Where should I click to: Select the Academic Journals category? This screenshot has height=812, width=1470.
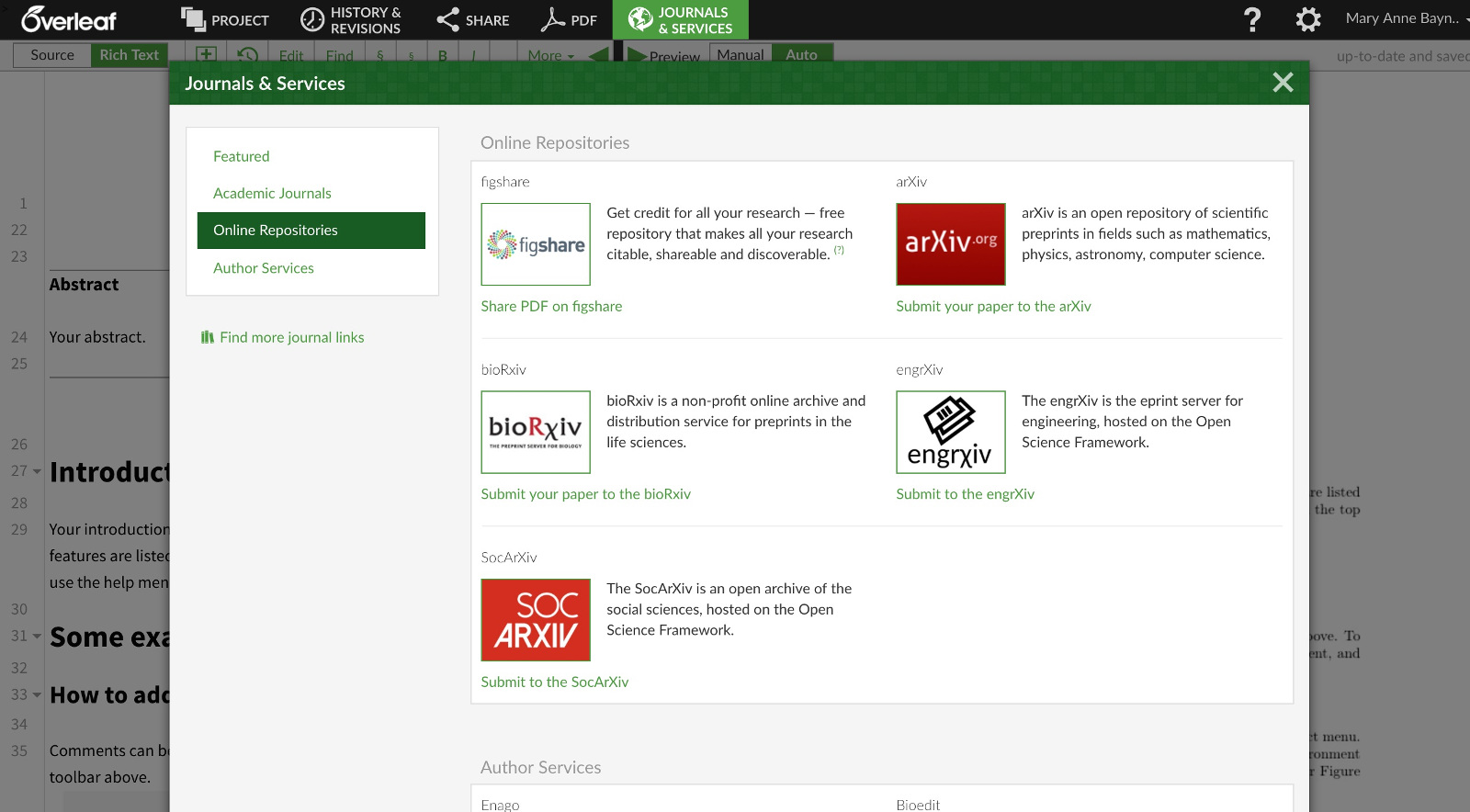point(272,193)
